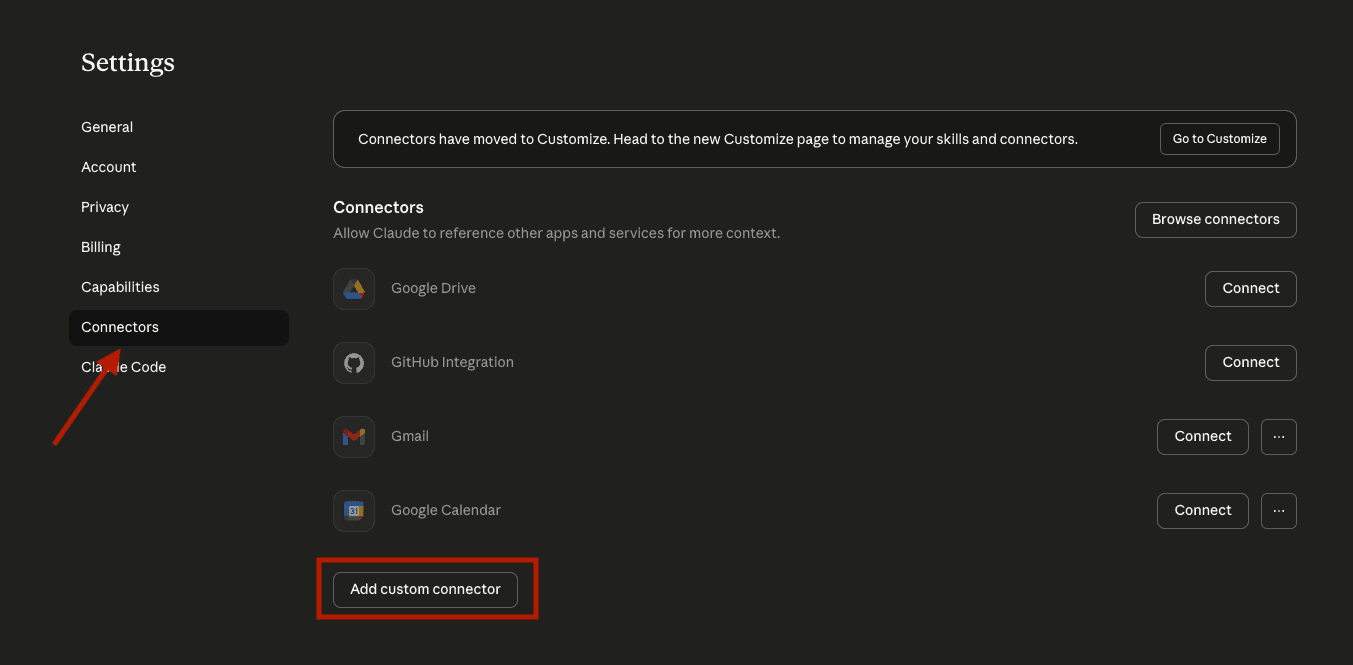Connect the Google Calendar service
Image resolution: width=1353 pixels, height=665 pixels.
(x=1202, y=510)
